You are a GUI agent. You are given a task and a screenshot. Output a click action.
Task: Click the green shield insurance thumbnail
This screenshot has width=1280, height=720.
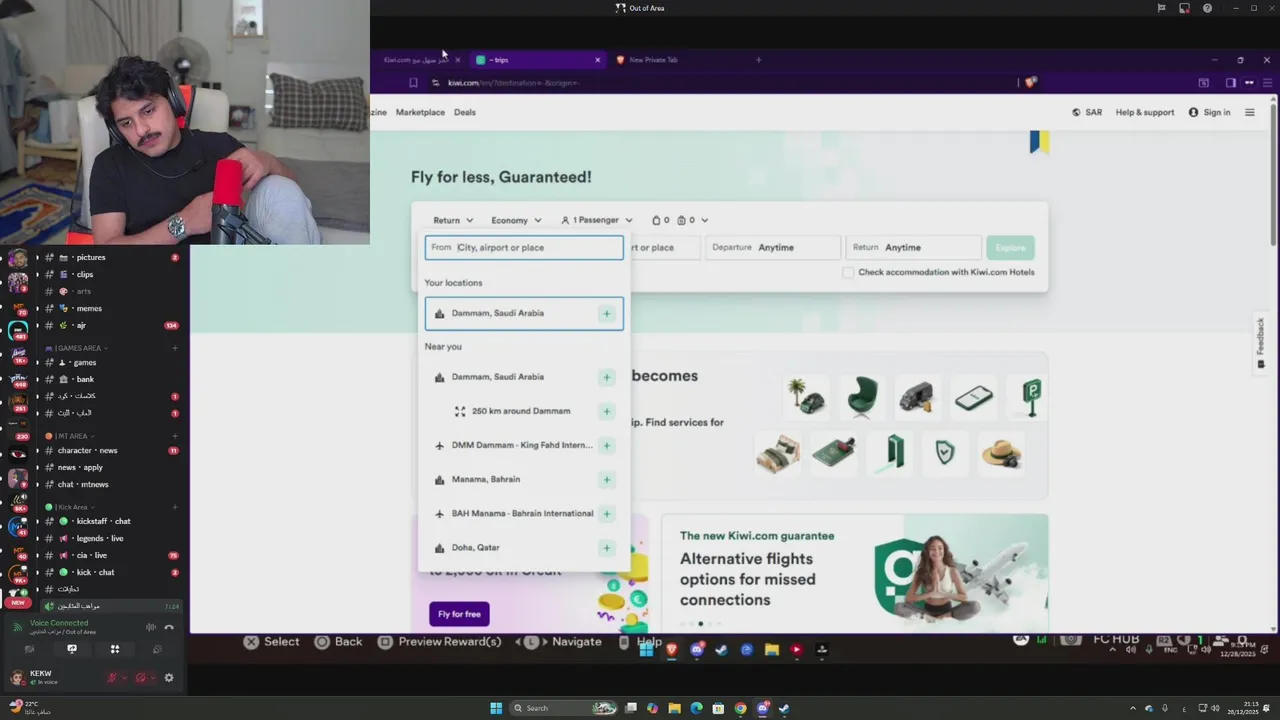tap(945, 453)
